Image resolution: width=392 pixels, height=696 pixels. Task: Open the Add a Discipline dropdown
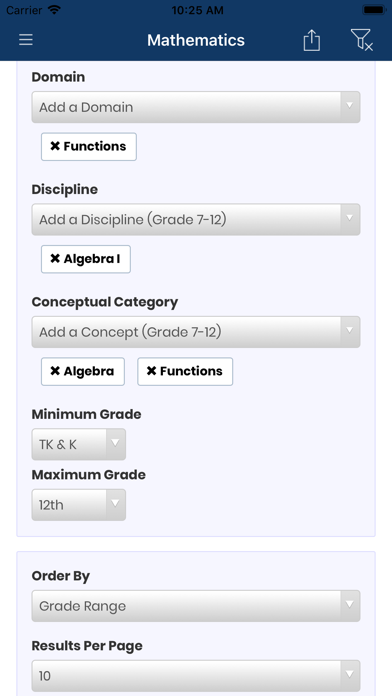196,220
